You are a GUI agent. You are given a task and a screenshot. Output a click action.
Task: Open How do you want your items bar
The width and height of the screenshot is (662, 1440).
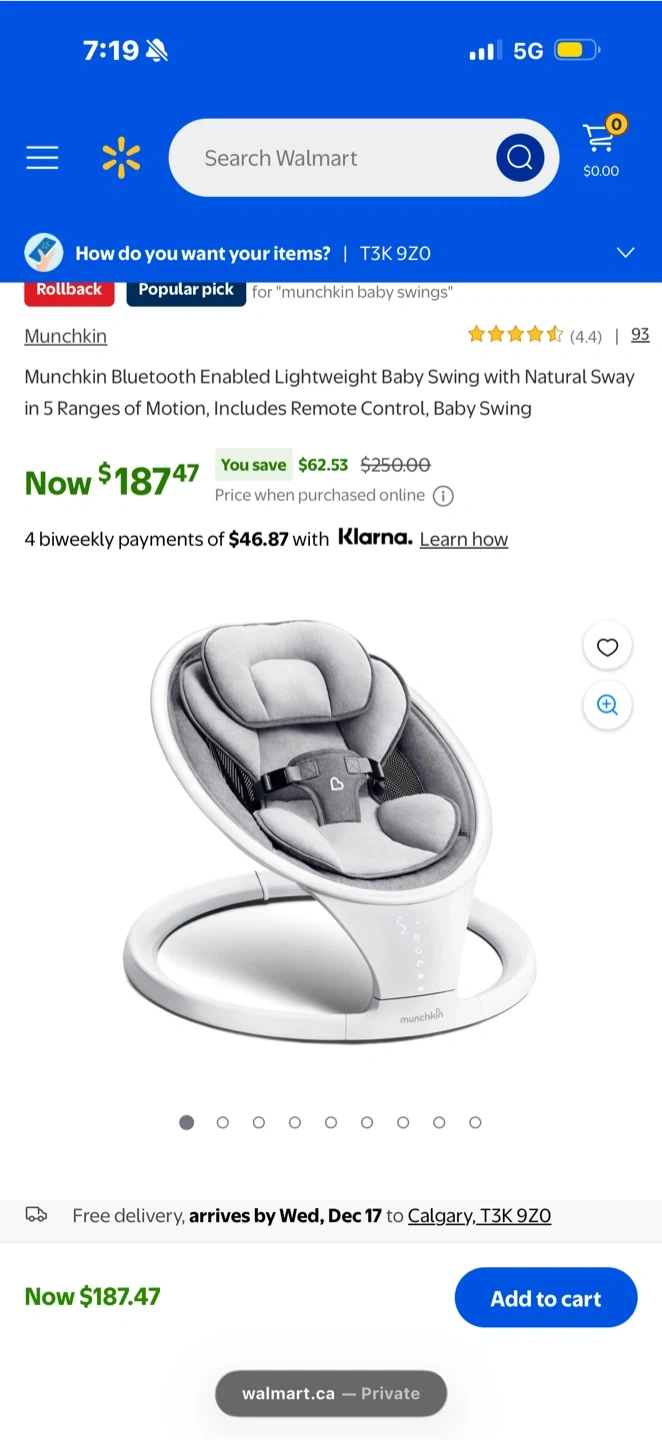[331, 253]
